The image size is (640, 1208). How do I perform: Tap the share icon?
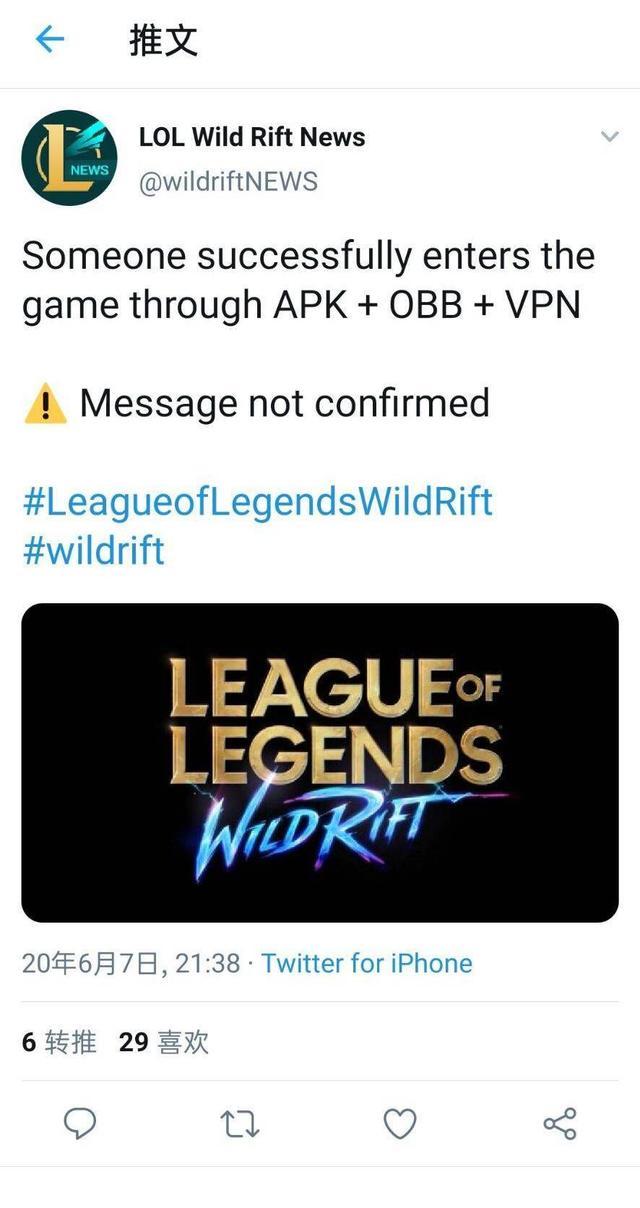coord(560,1124)
